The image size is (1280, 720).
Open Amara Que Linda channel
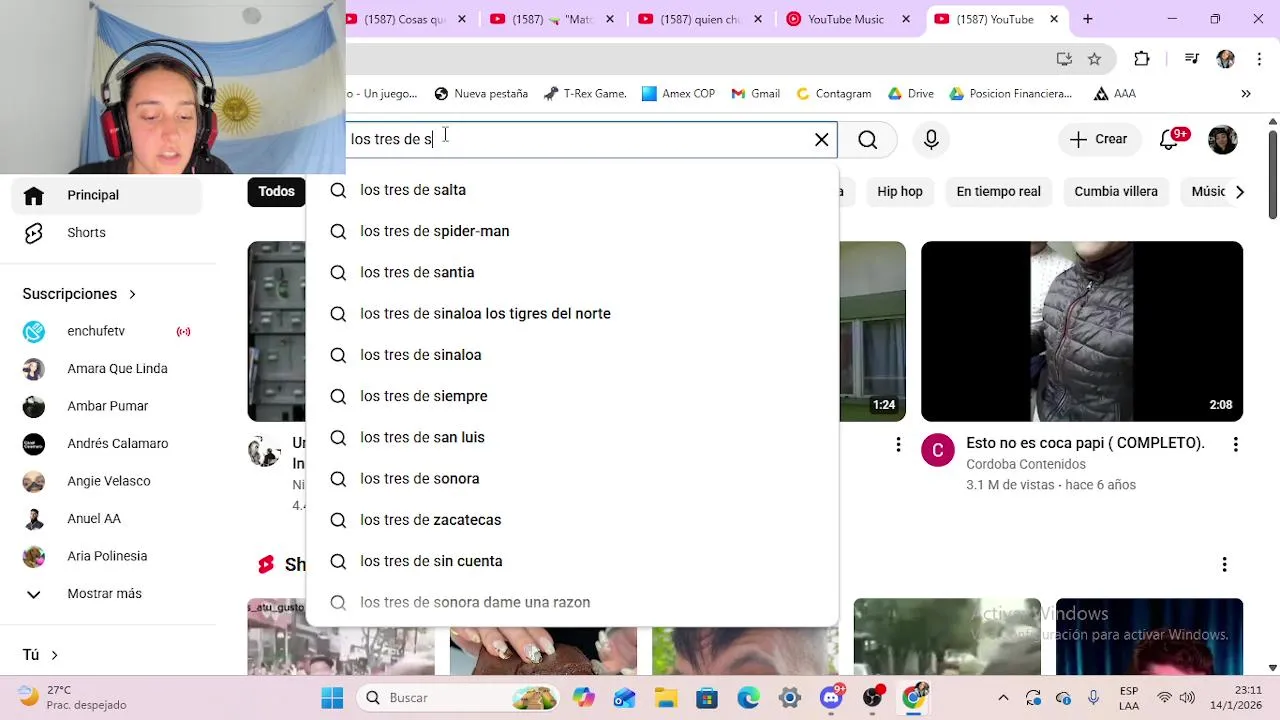(107, 369)
